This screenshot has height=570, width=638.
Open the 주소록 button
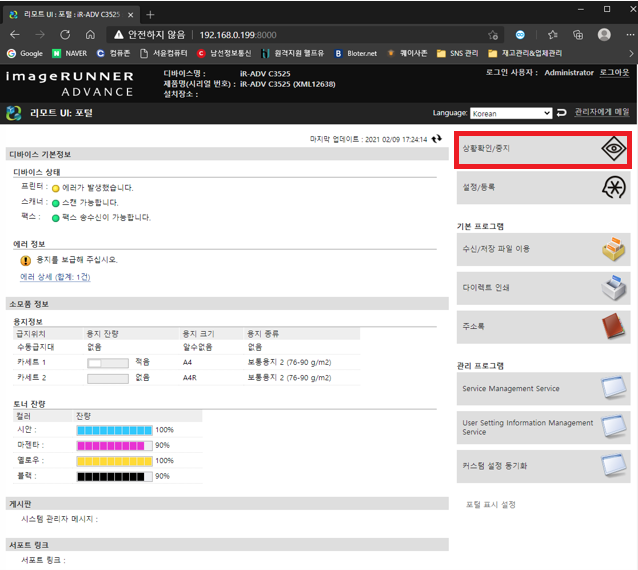544,327
